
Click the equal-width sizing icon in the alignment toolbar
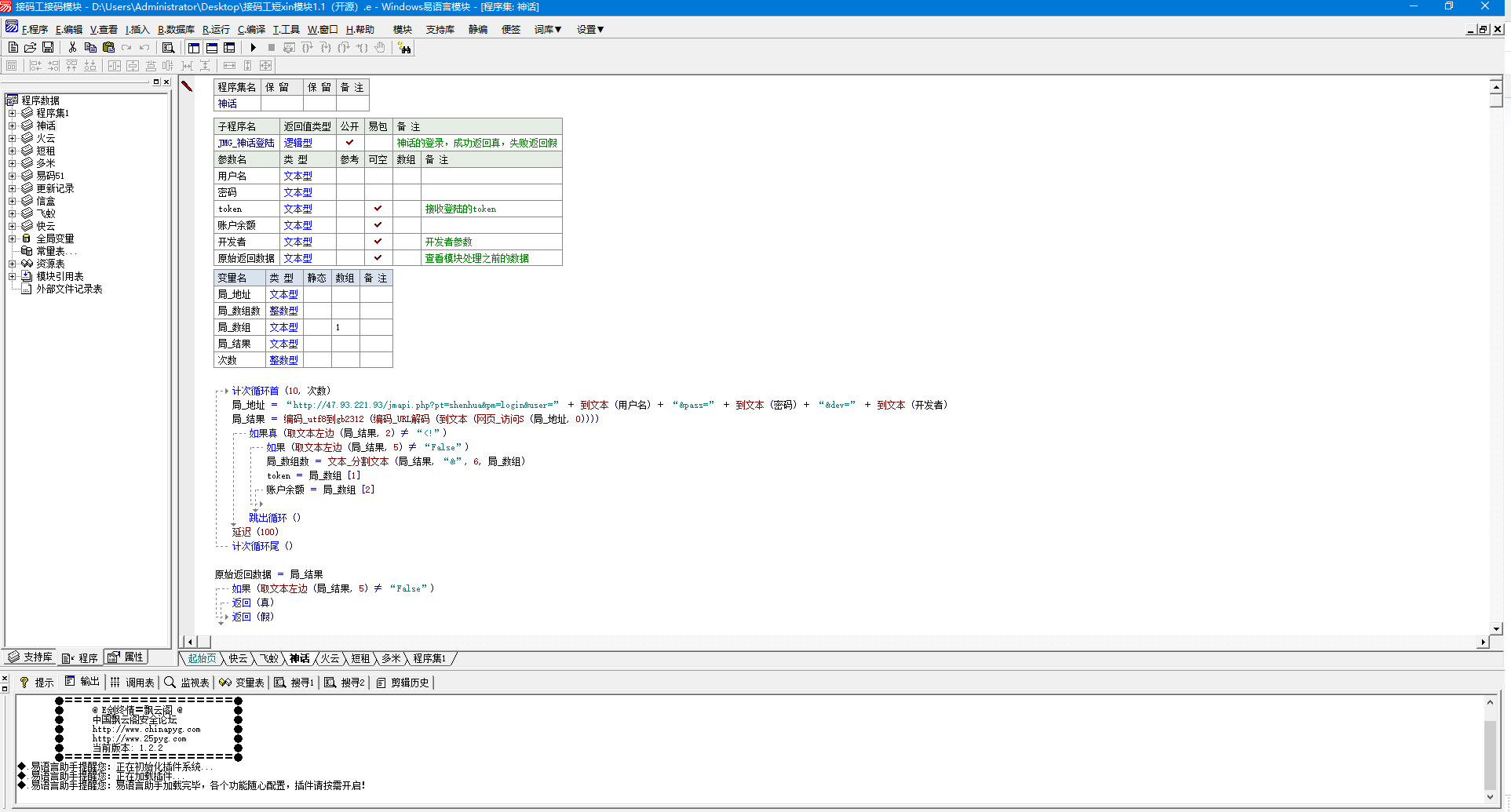click(x=229, y=65)
